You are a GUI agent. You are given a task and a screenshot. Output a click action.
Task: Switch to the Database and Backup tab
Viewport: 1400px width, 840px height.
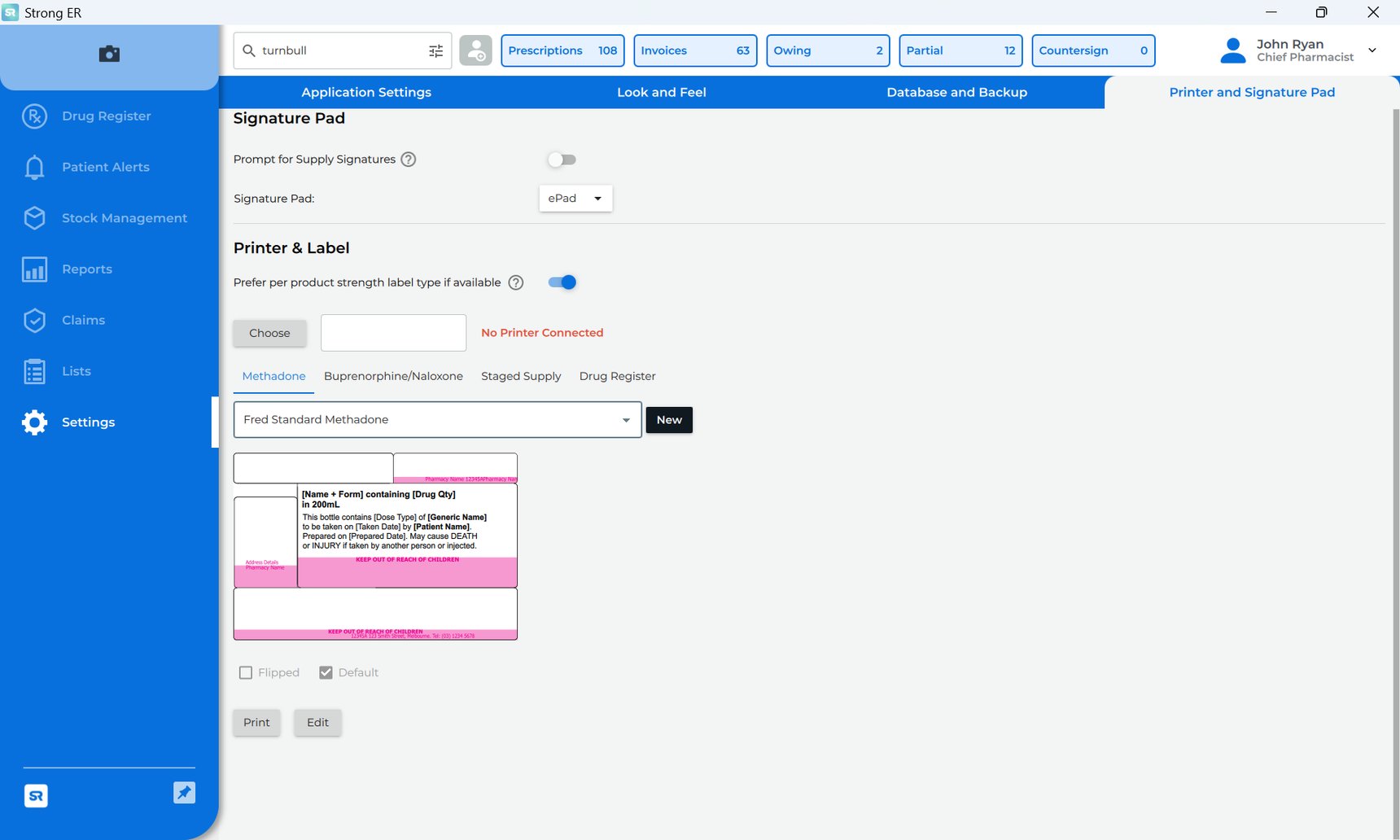[x=956, y=93]
